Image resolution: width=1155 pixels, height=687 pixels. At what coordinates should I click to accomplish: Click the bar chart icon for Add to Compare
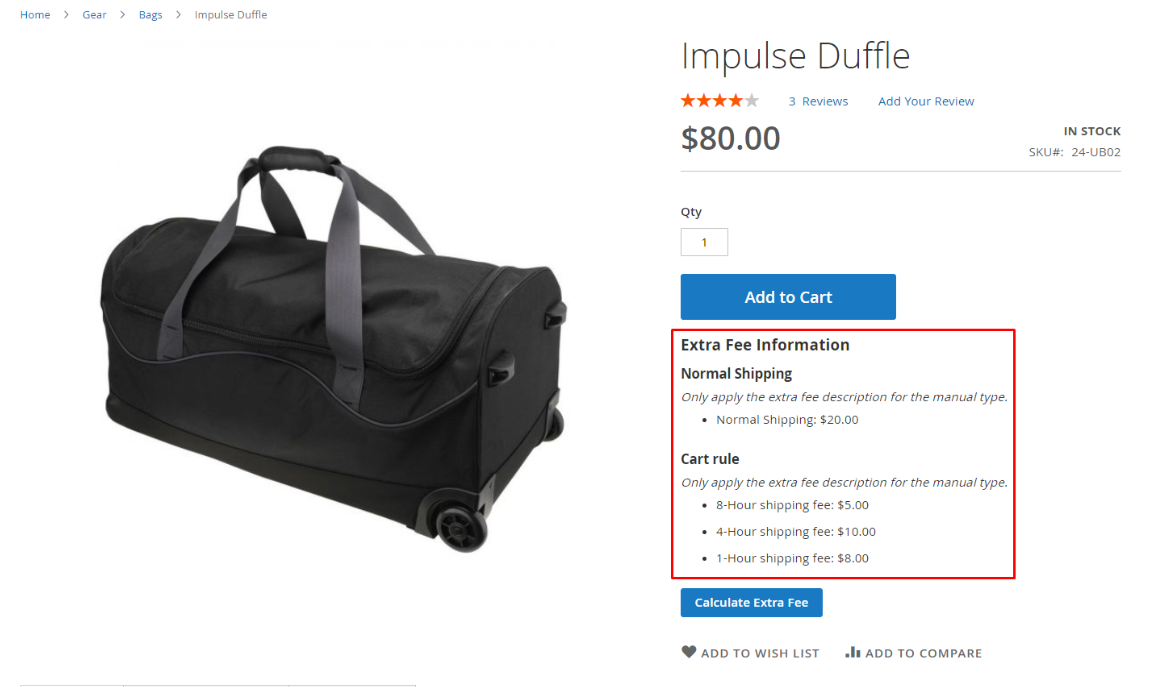pyautogui.click(x=853, y=652)
